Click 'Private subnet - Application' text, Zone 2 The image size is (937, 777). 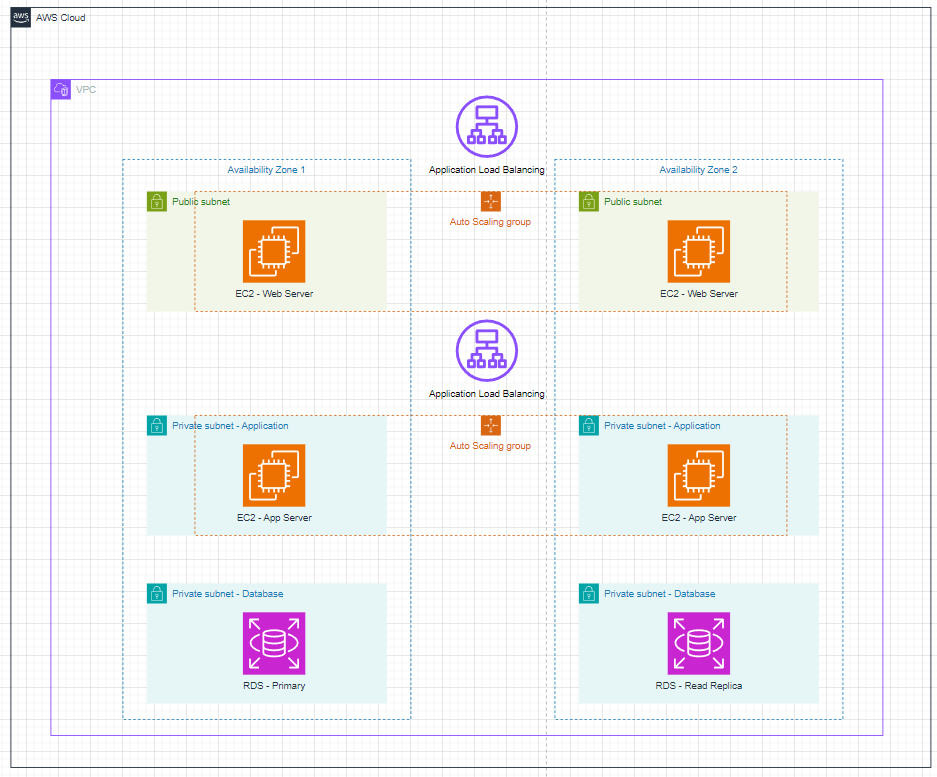click(x=662, y=426)
